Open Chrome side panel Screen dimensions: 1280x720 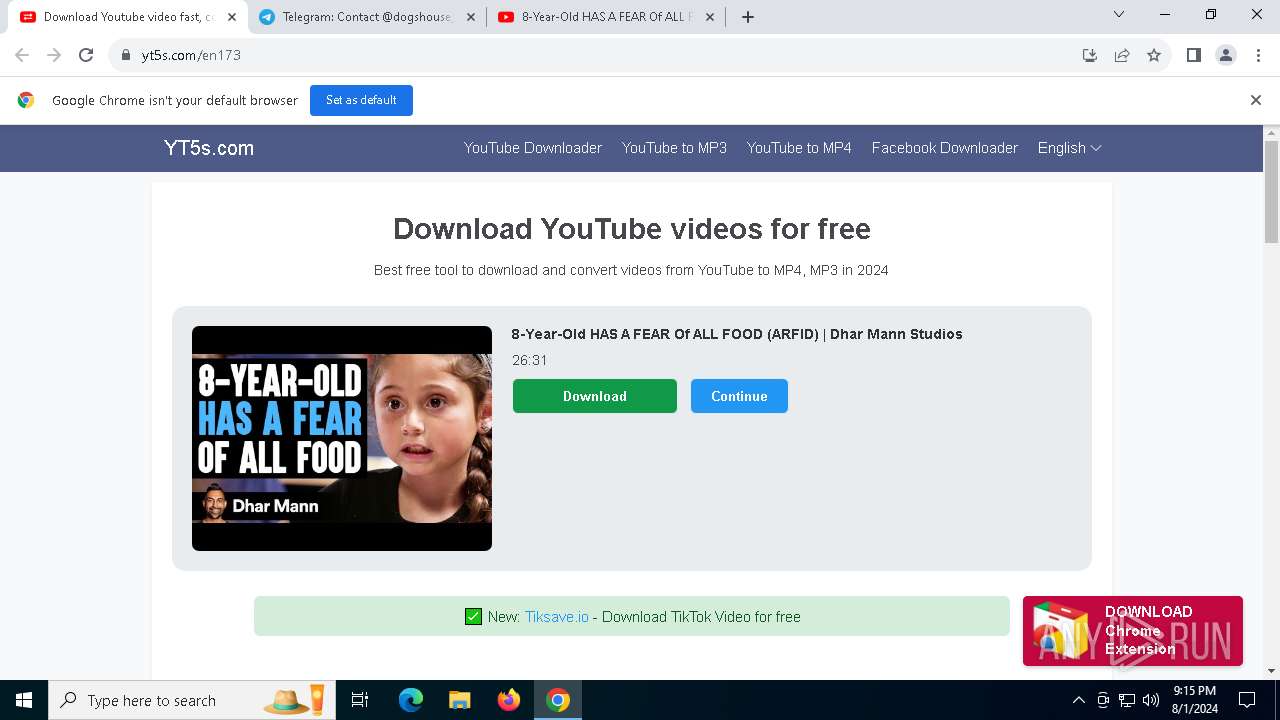[x=1193, y=55]
